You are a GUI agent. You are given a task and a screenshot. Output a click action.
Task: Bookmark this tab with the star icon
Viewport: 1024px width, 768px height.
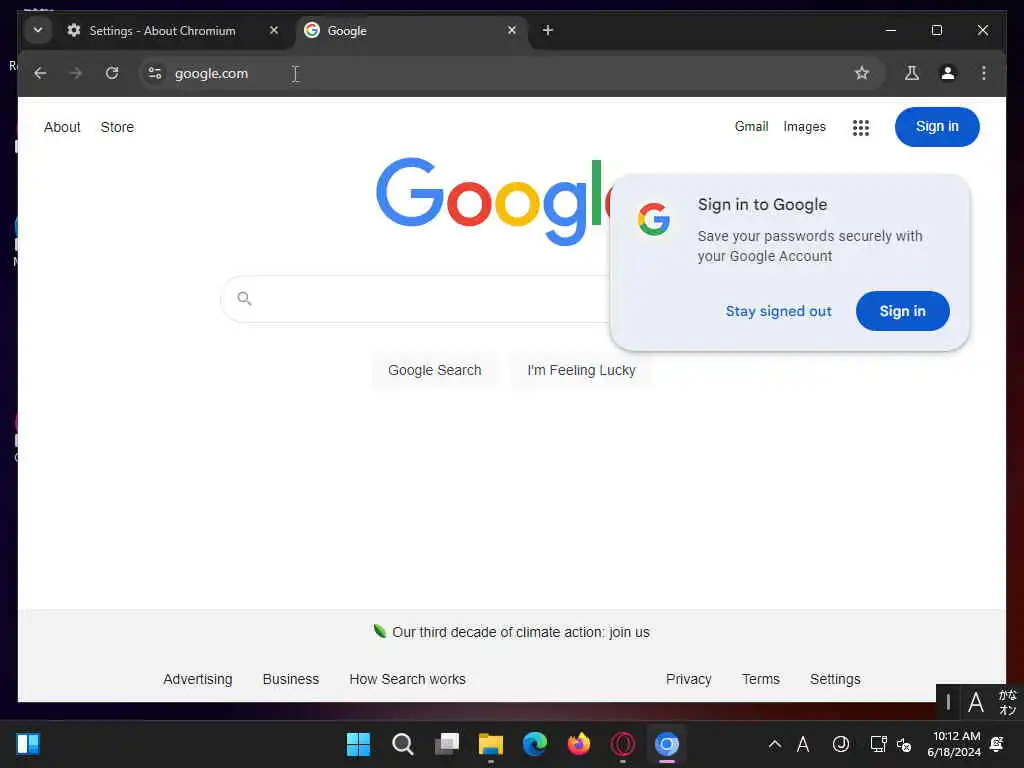(x=862, y=73)
